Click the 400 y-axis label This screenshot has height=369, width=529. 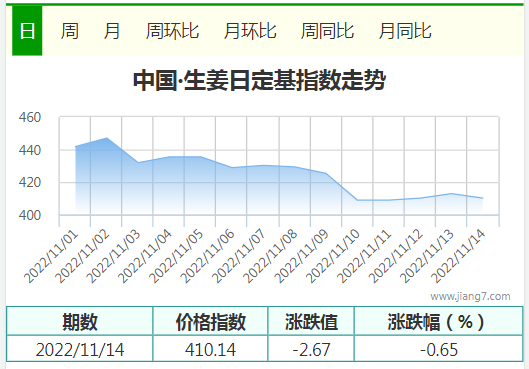pos(30,215)
